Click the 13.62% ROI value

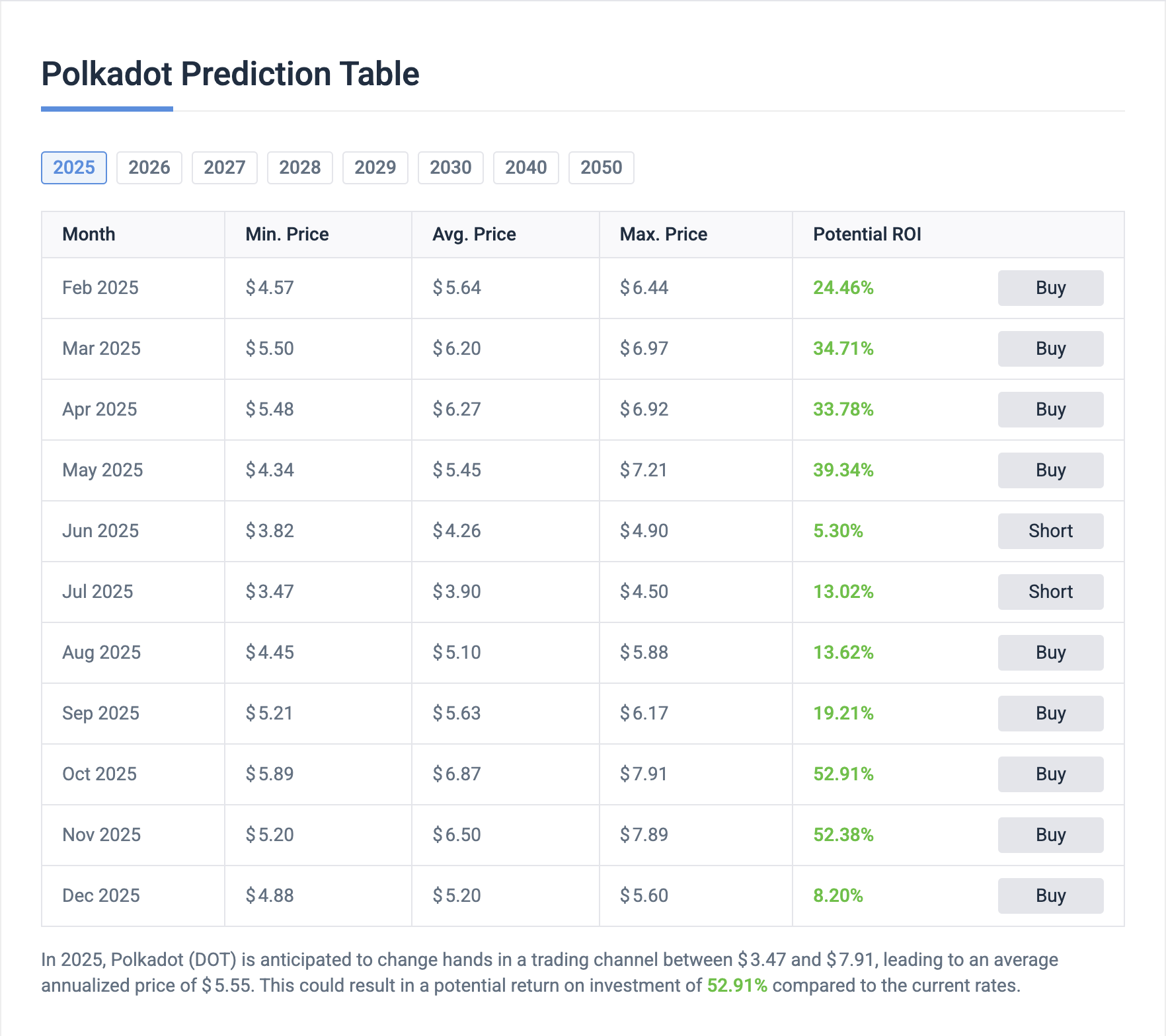pyautogui.click(x=843, y=653)
